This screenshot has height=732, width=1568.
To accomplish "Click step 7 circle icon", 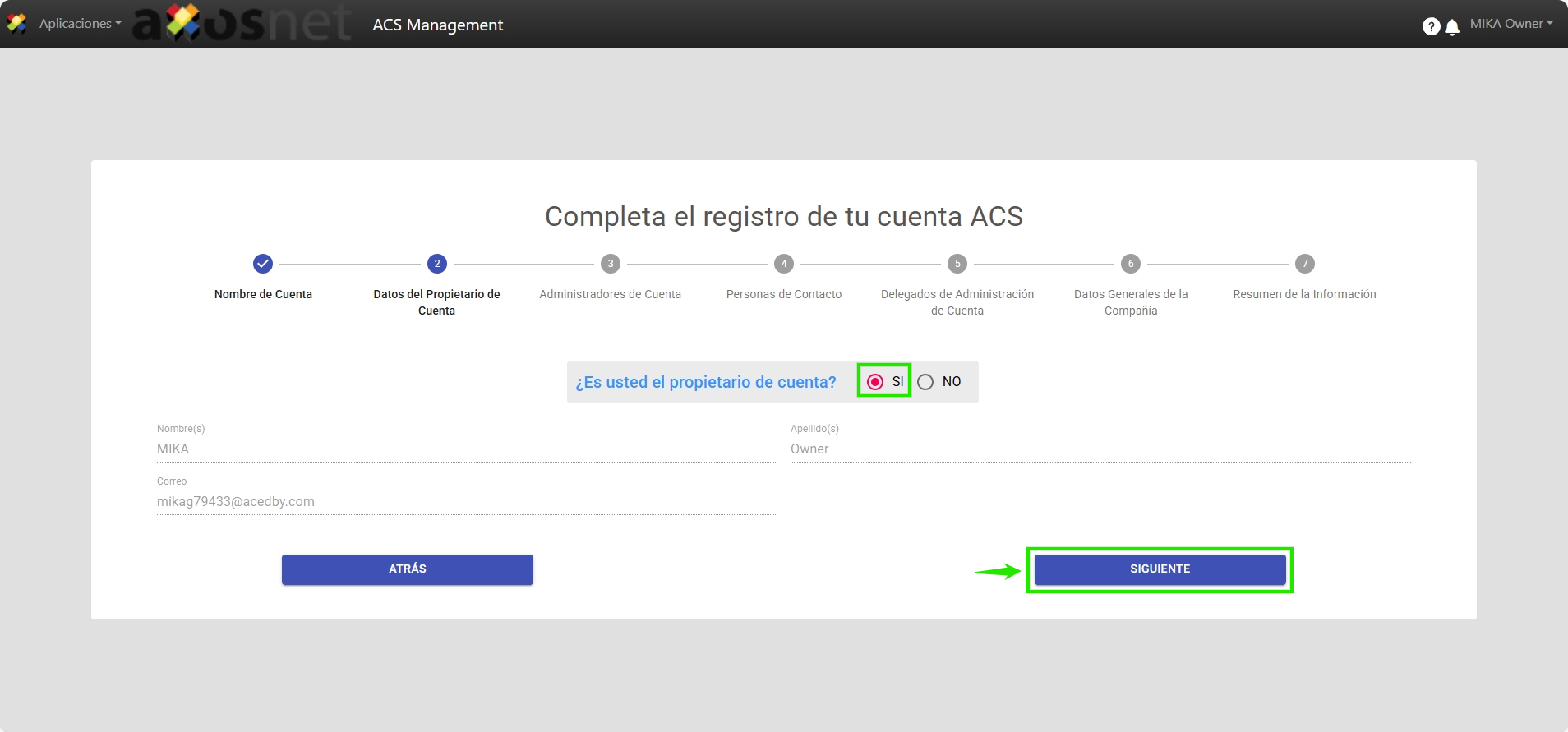I will [x=1305, y=264].
